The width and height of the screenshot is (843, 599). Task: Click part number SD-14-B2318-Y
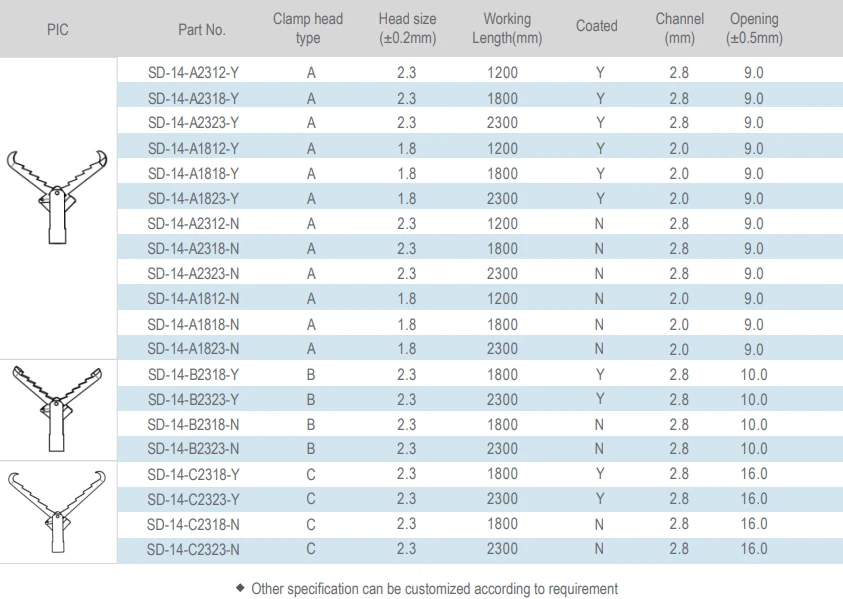(193, 375)
